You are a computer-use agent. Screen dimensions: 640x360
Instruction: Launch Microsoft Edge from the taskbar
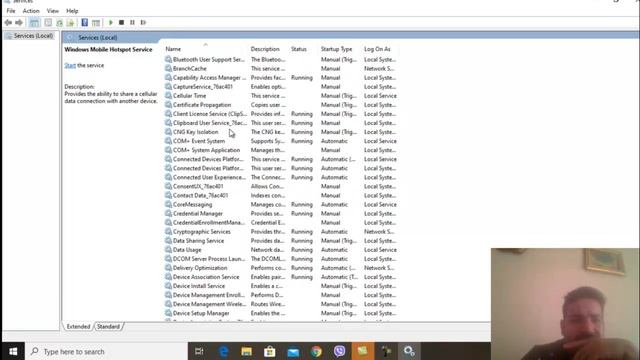[x=223, y=351]
